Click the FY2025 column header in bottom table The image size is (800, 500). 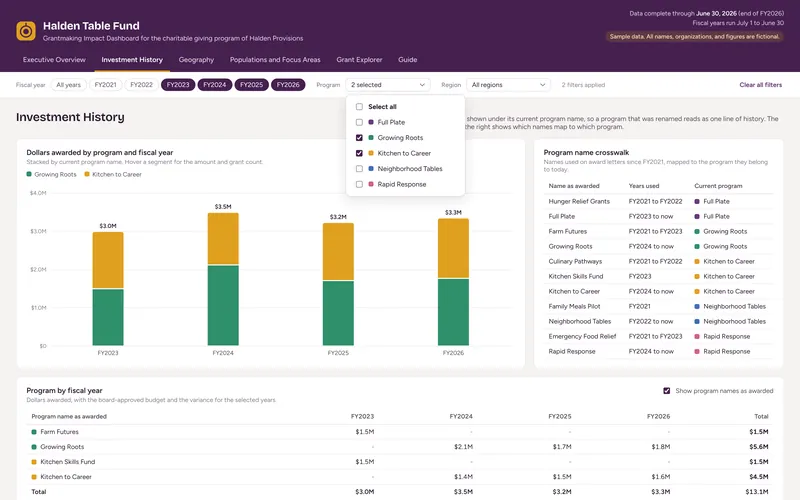560,417
